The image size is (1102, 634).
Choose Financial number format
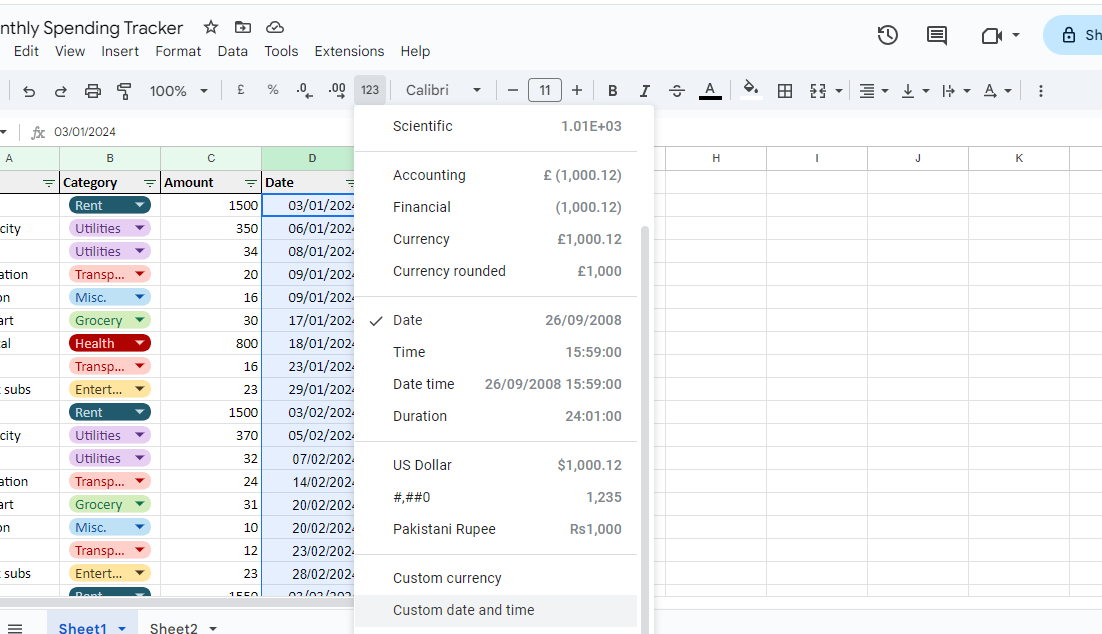(496, 207)
